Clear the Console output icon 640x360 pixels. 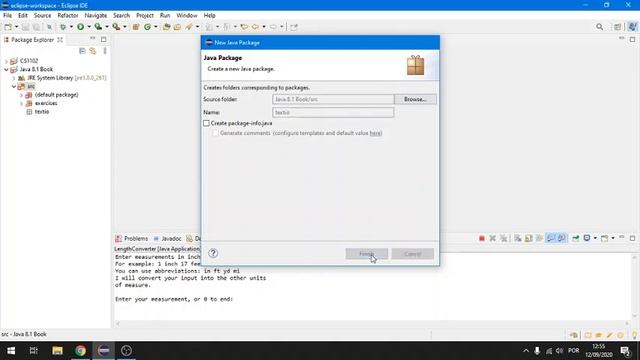click(x=518, y=238)
